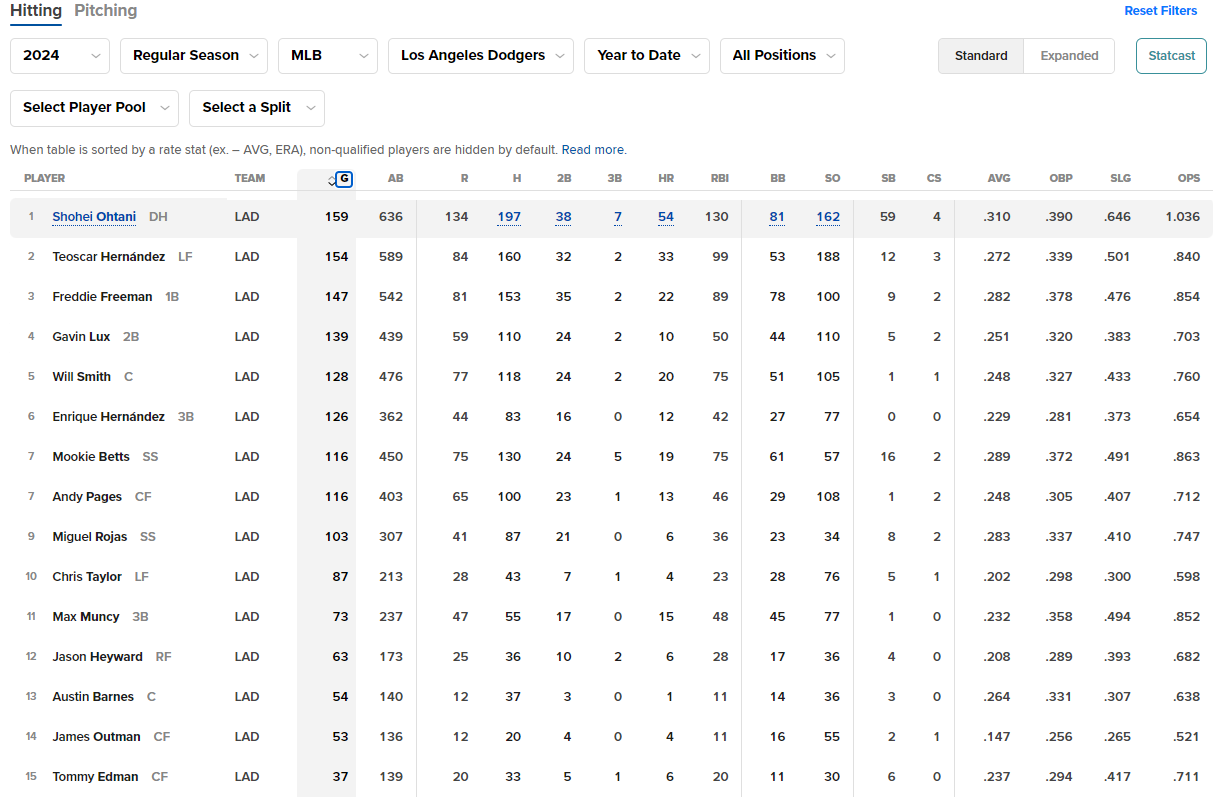Open Austin Barnes player page
1224x797 pixels.
click(93, 697)
